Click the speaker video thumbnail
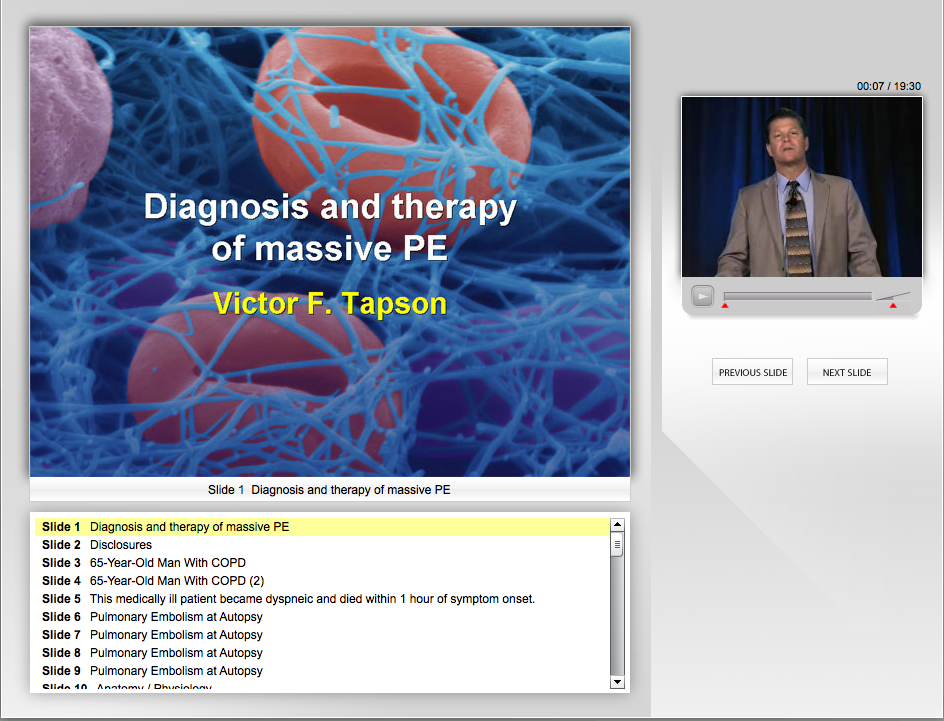Screen dimensions: 944x721 click(x=802, y=187)
